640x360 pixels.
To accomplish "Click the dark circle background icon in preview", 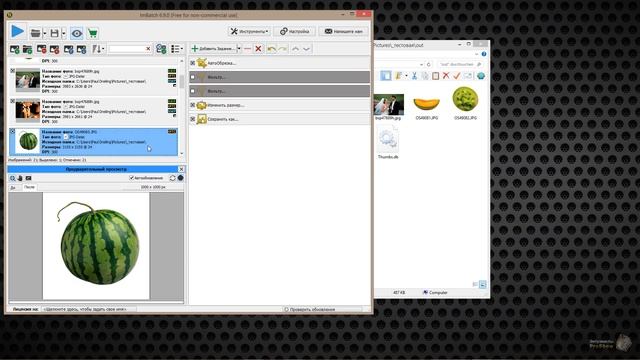I will pos(180,178).
